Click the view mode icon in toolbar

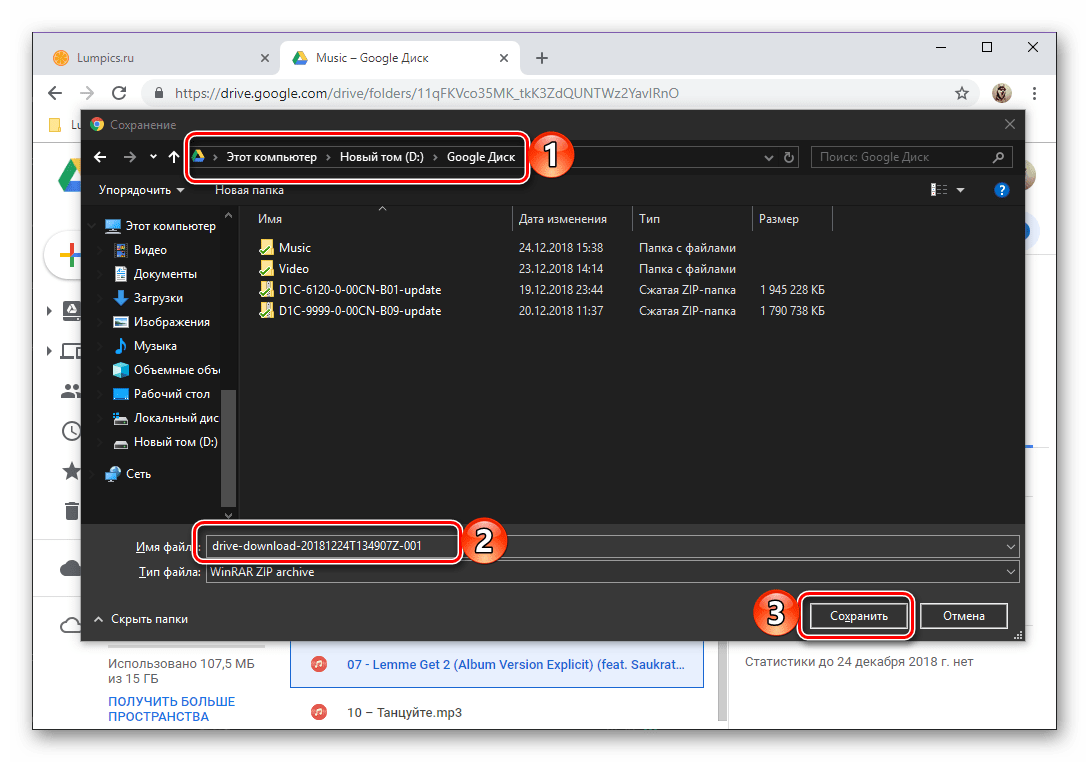click(939, 190)
